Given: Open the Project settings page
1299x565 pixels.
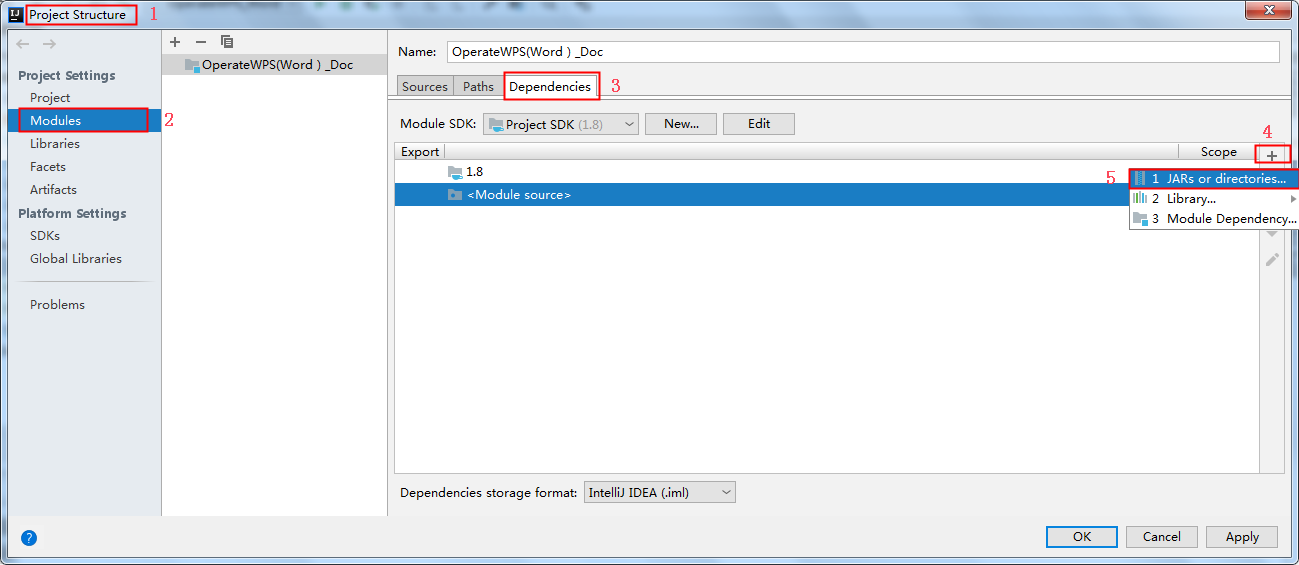Looking at the screenshot, I should [x=50, y=97].
